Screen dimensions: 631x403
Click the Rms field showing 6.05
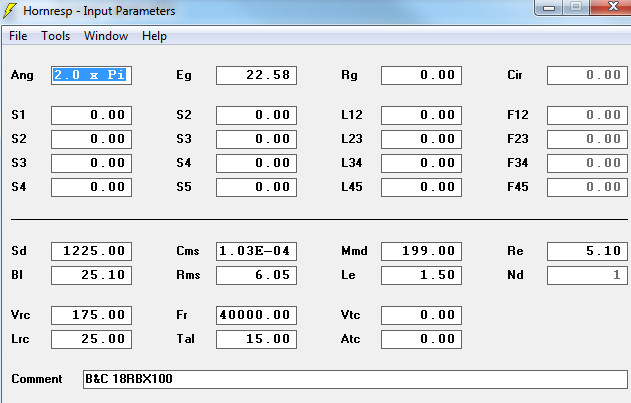[256, 275]
